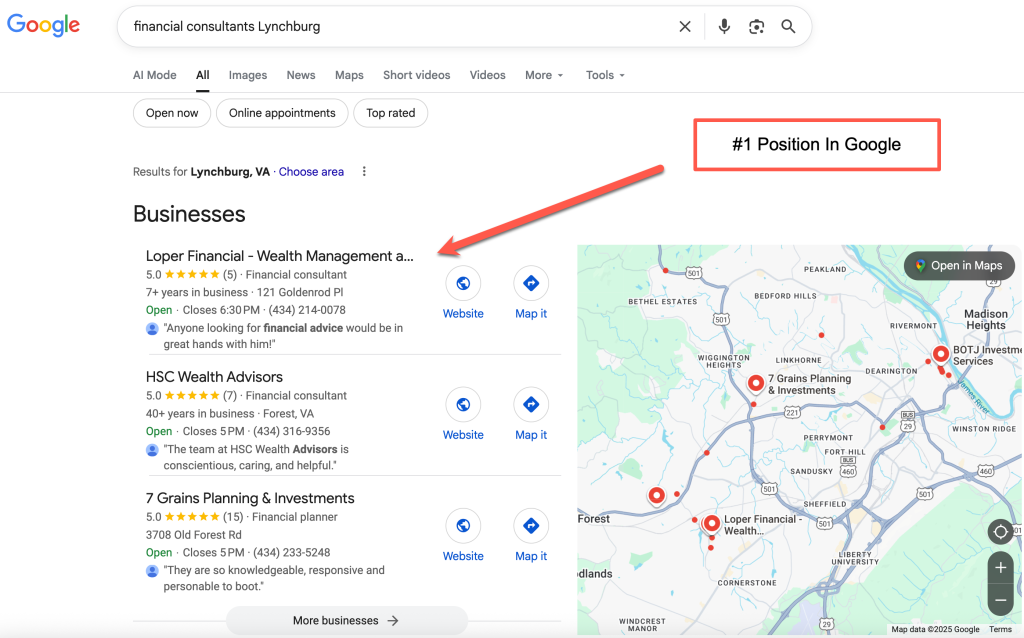1024x638 pixels.
Task: Click the Terms link on map
Action: (x=1000, y=630)
